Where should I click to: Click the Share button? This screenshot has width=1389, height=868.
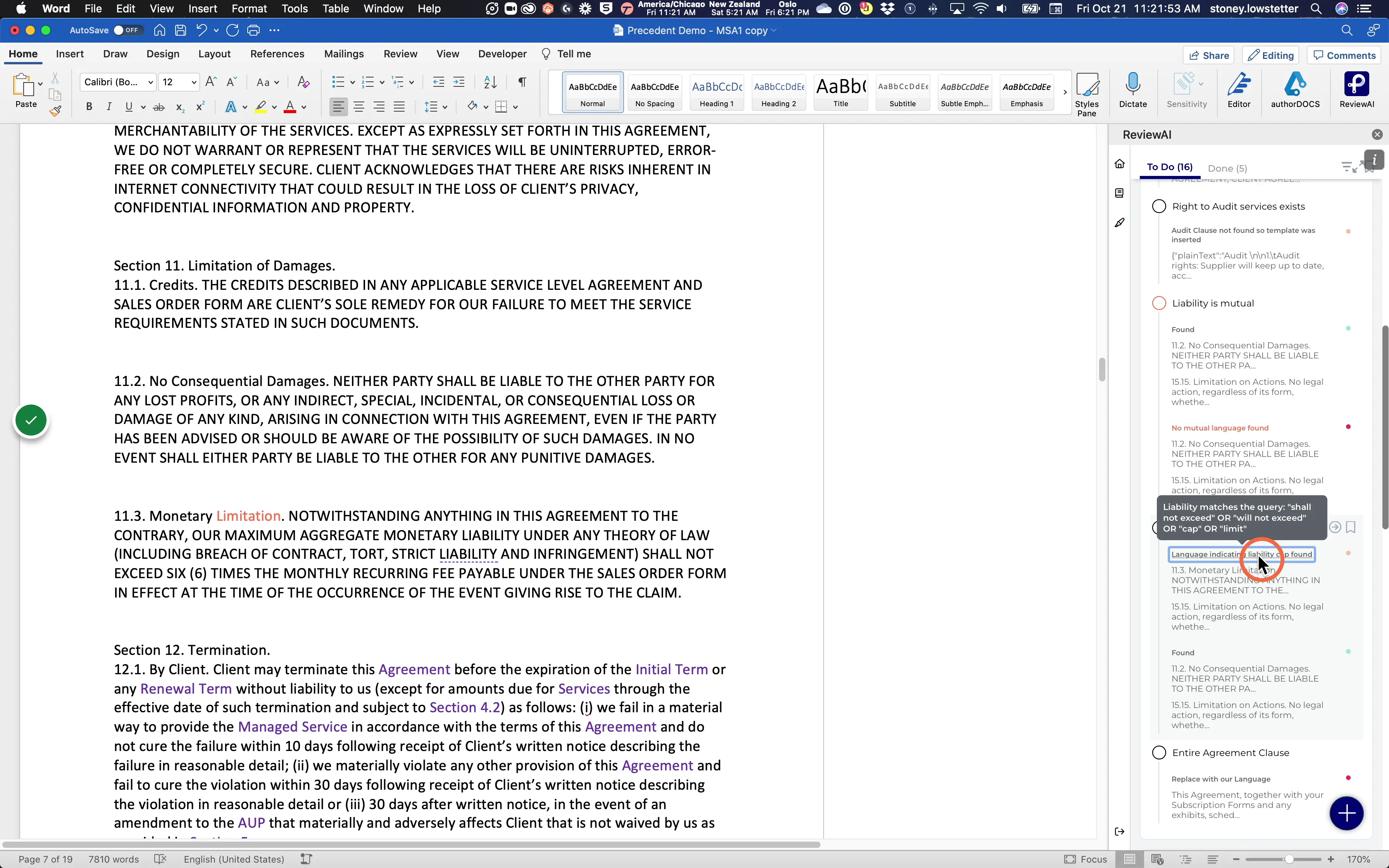1208,56
